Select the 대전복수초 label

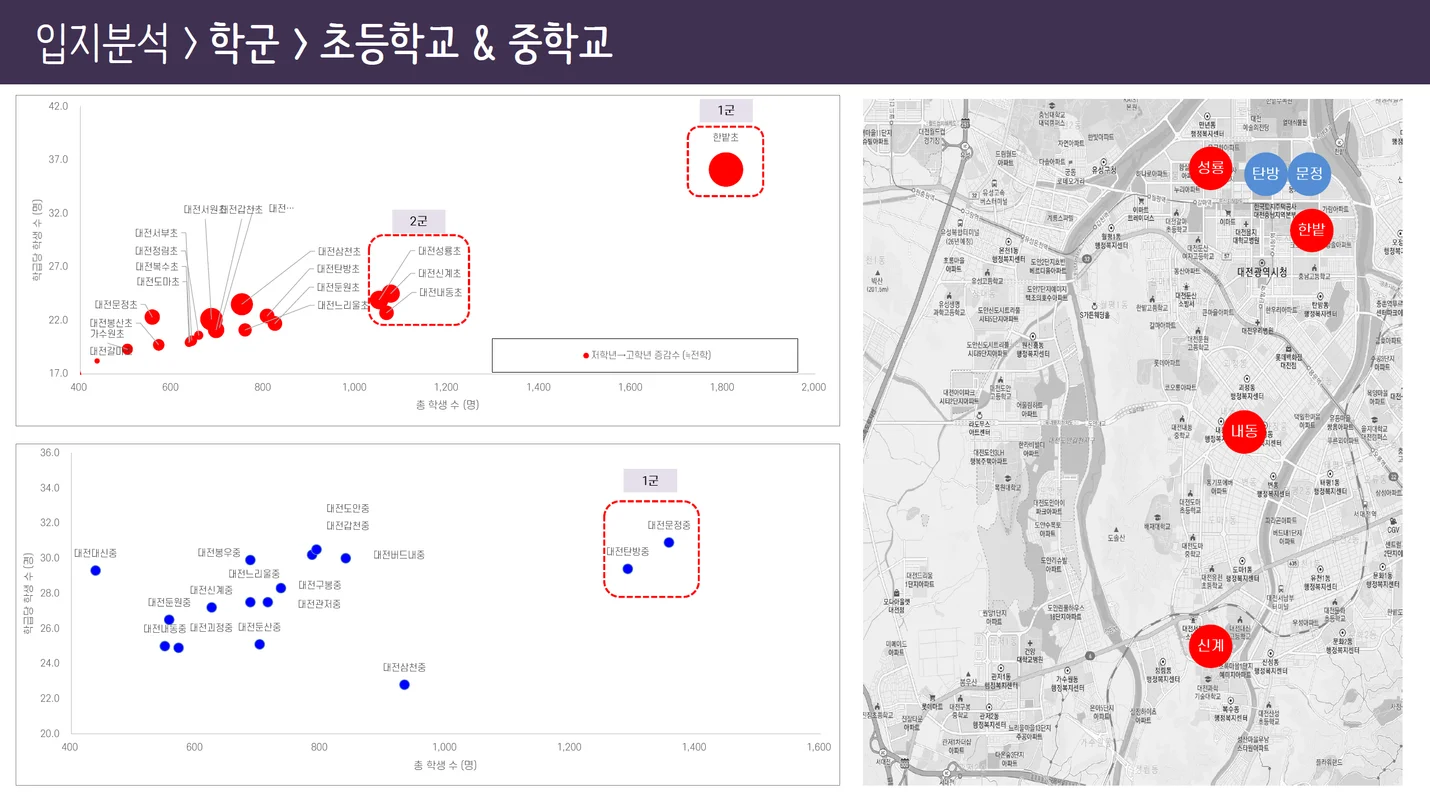coord(156,266)
